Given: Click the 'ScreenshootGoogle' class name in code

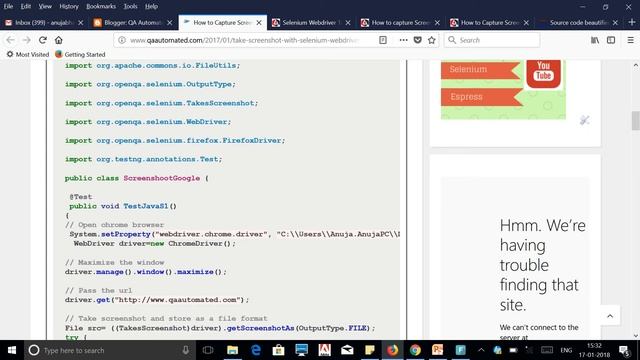Looking at the screenshot, I should [162, 178].
